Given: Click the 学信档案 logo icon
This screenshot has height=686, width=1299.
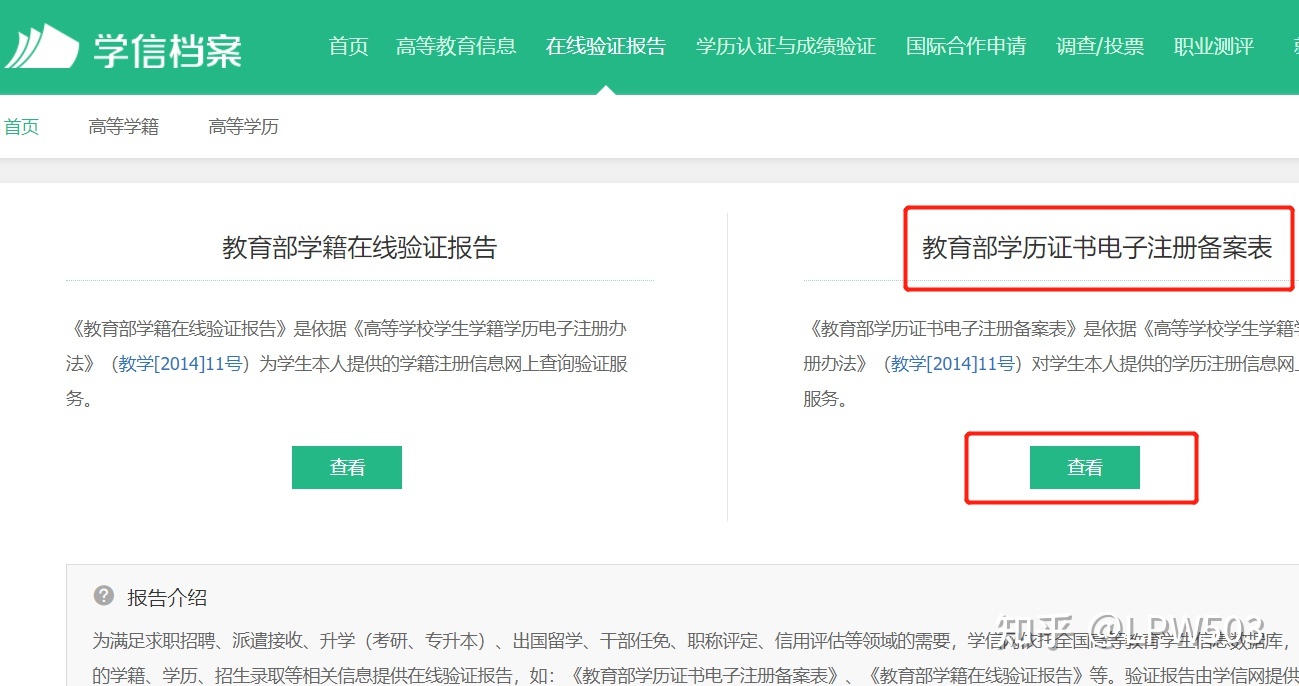Looking at the screenshot, I should coord(41,46).
